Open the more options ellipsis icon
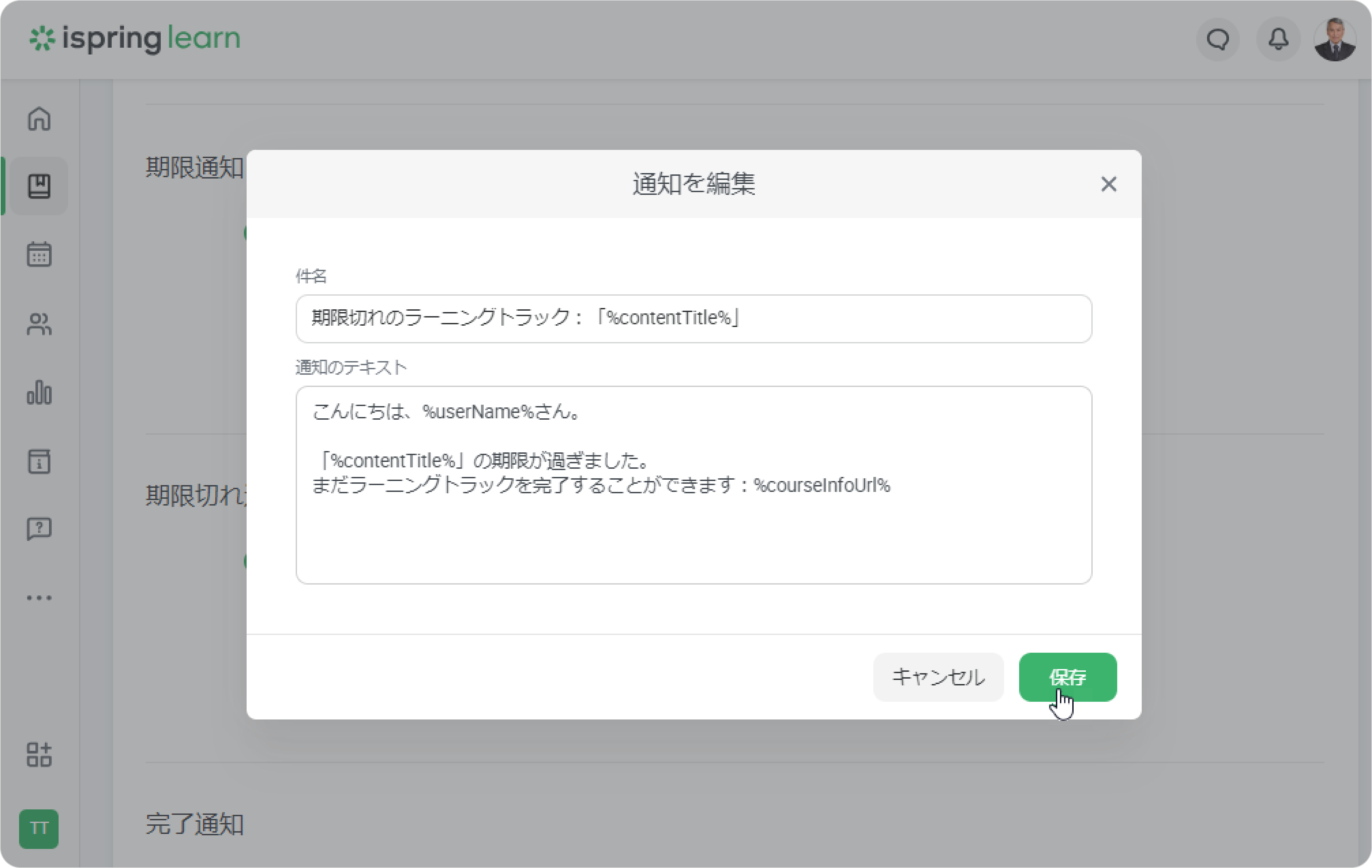Screen dimensions: 1372x868 pos(39,597)
